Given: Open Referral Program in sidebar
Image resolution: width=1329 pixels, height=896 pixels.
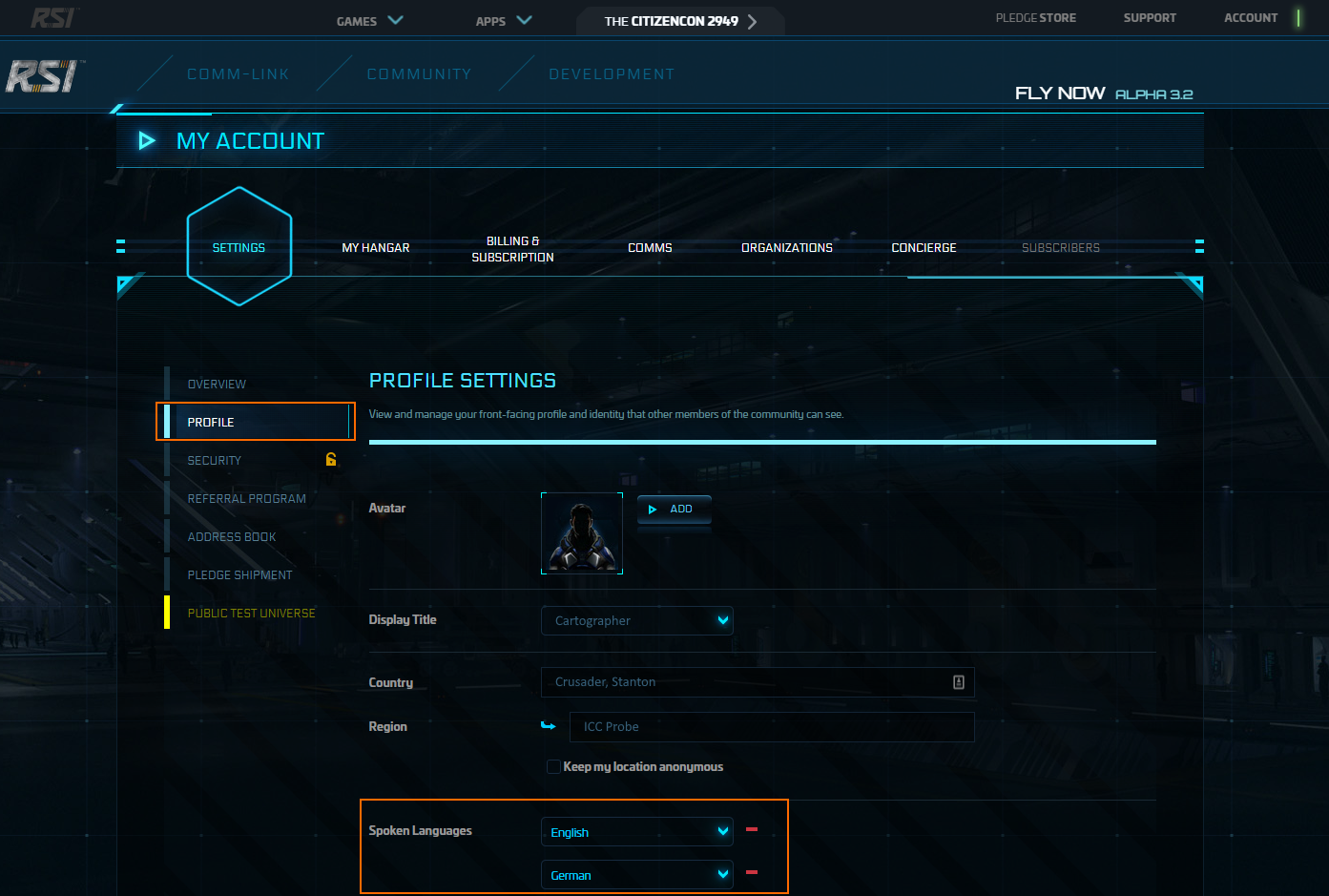Looking at the screenshot, I should [246, 499].
